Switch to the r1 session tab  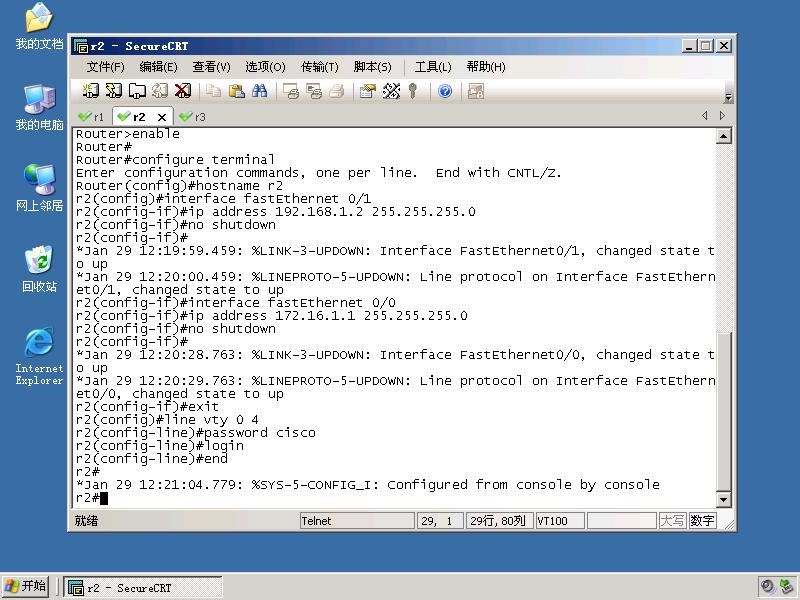pyautogui.click(x=92, y=117)
